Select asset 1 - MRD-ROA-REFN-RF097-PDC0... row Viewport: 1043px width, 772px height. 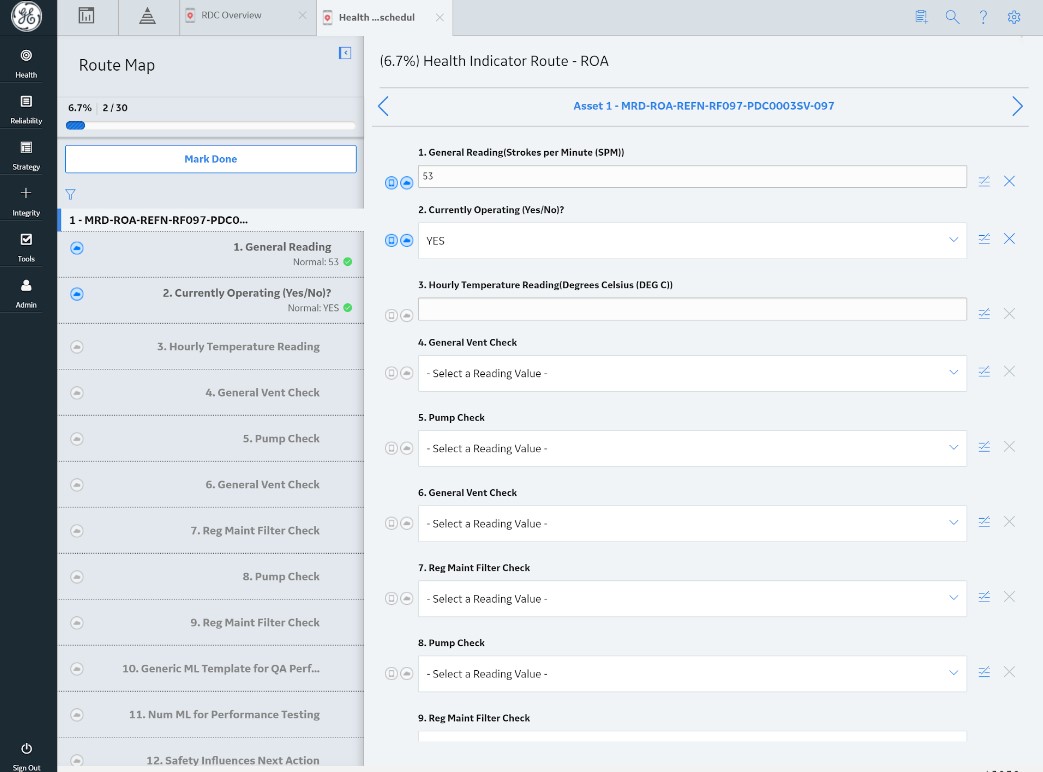tap(212, 220)
